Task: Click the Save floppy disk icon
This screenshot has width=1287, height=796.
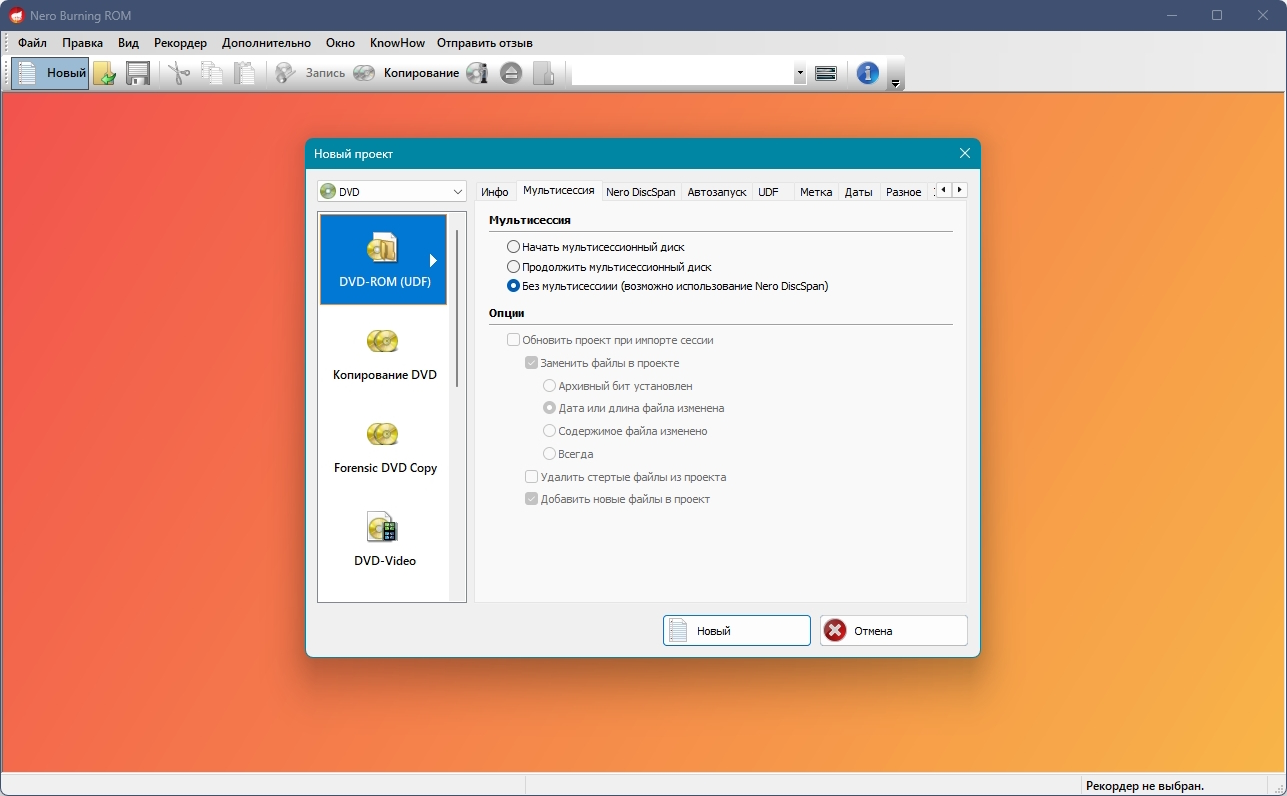Action: click(137, 73)
